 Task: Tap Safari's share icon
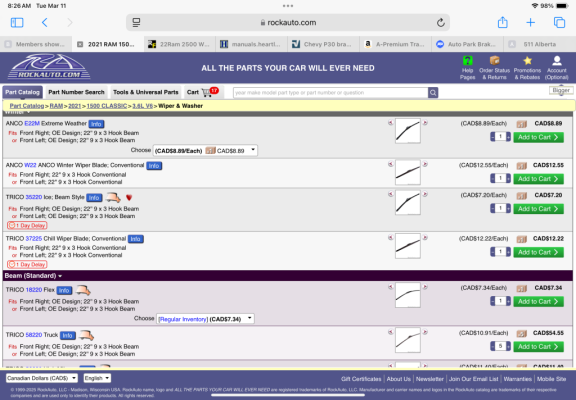coord(502,22)
